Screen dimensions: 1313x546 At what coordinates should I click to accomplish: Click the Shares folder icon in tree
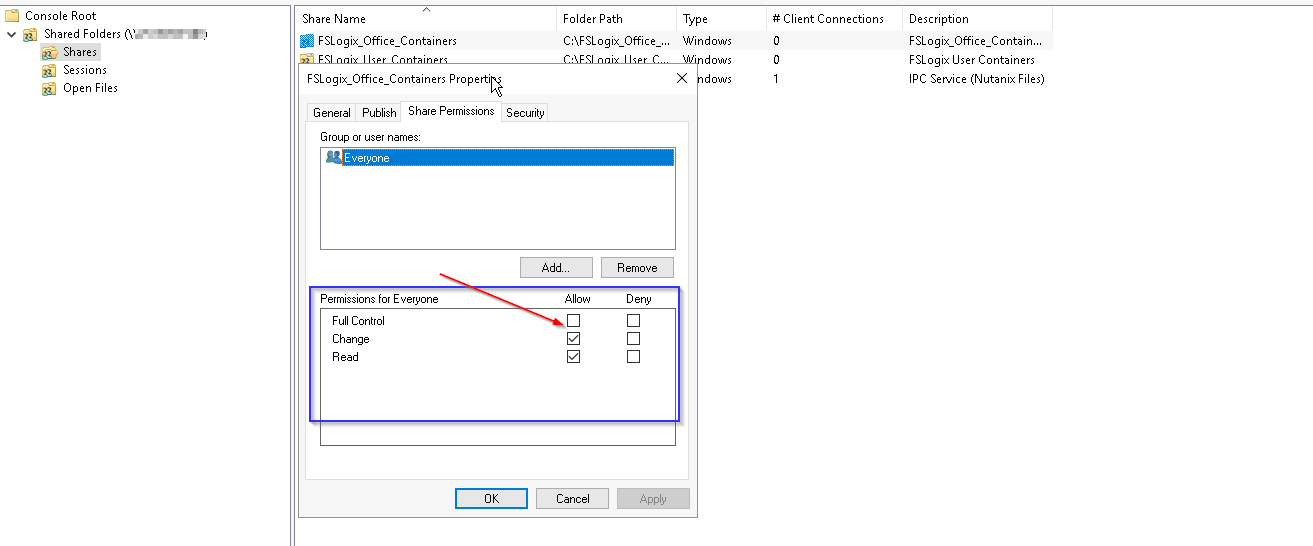[x=49, y=52]
